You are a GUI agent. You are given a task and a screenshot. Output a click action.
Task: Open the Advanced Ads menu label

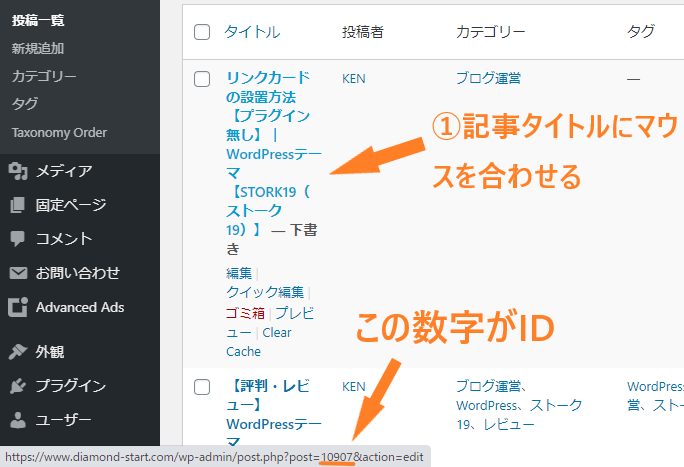click(80, 307)
